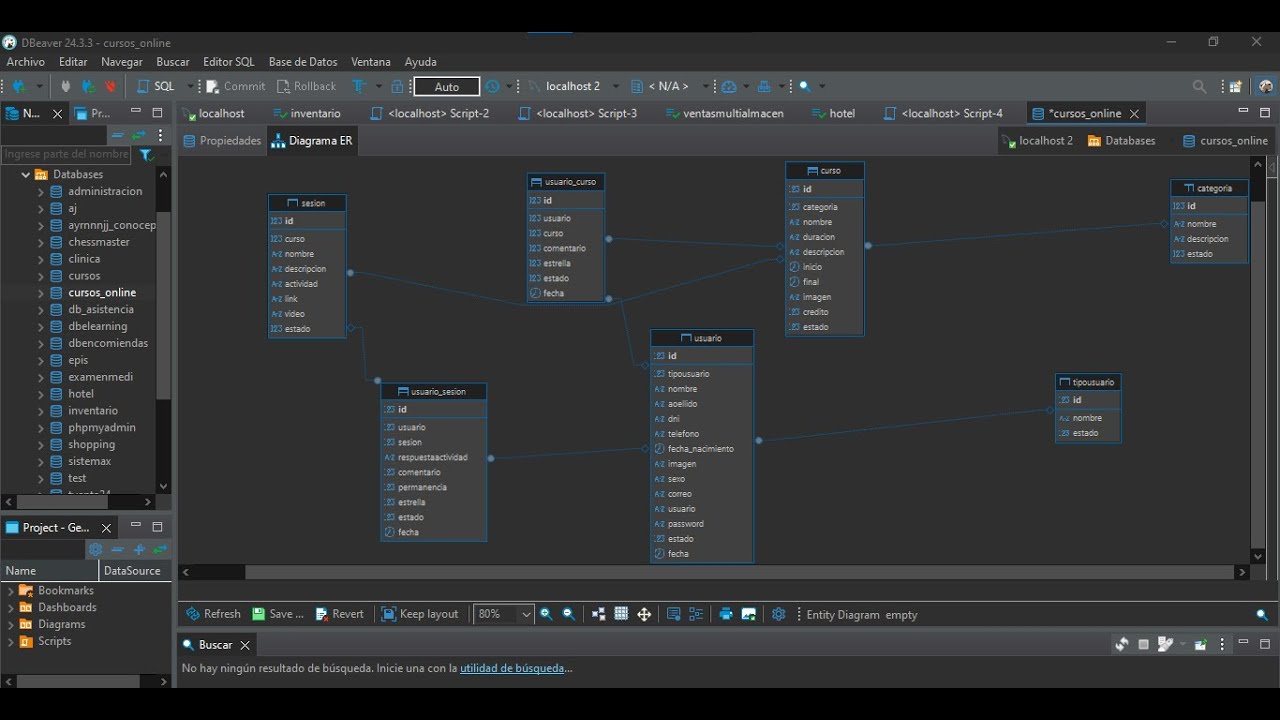Collapse the Databases tree node
Viewport: 1280px width, 720px height.
[25, 174]
